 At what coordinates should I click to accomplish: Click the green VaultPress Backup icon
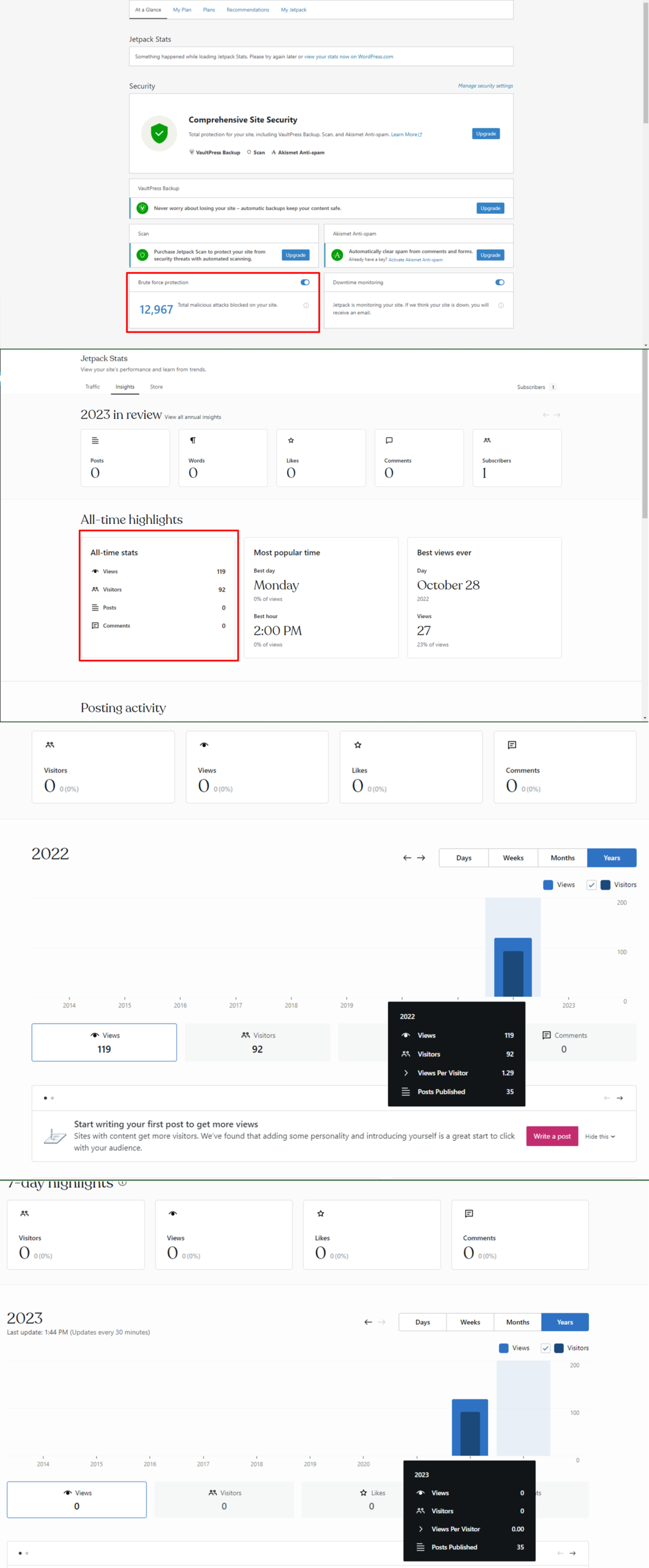(x=143, y=208)
